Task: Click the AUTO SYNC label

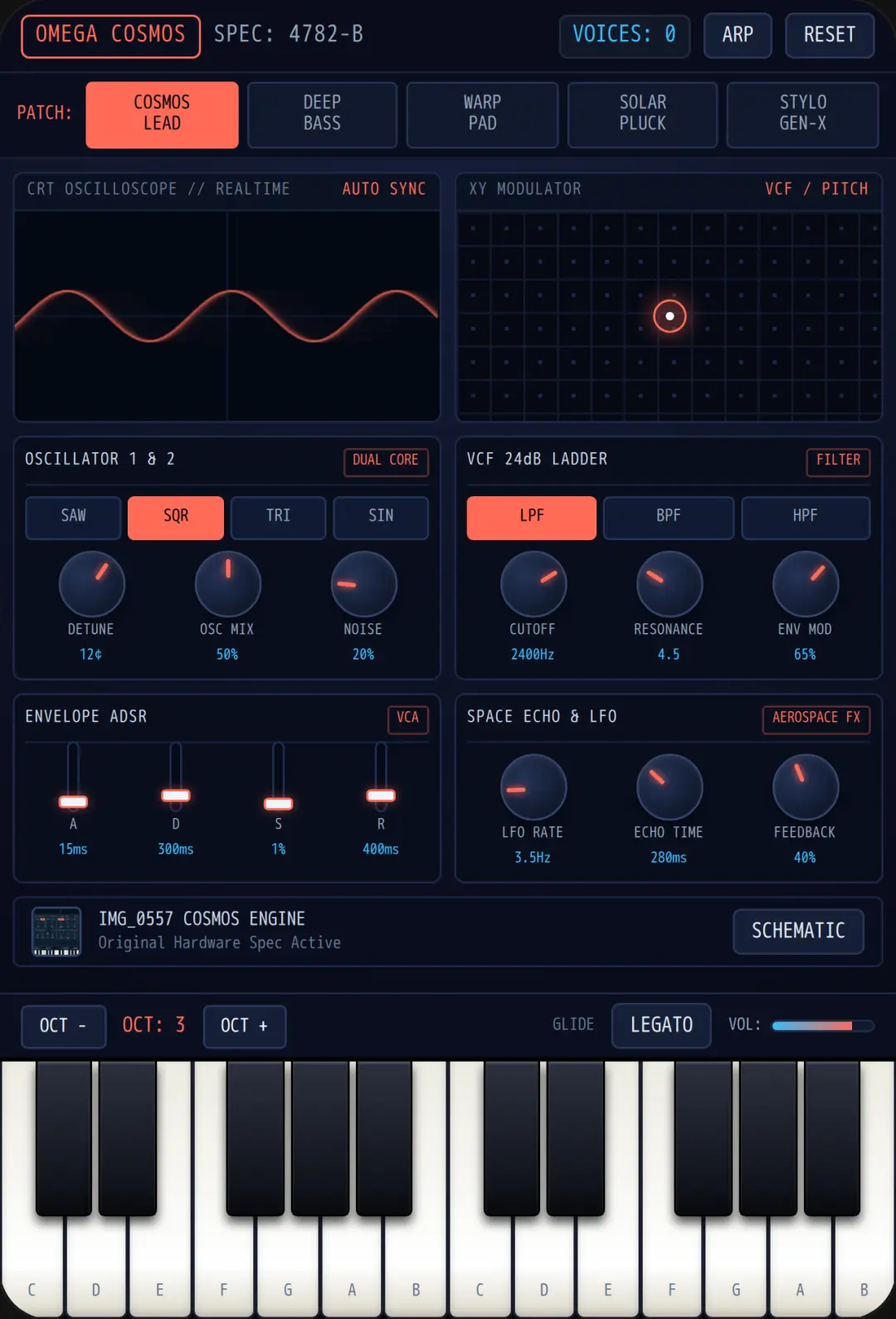Action: (x=384, y=189)
